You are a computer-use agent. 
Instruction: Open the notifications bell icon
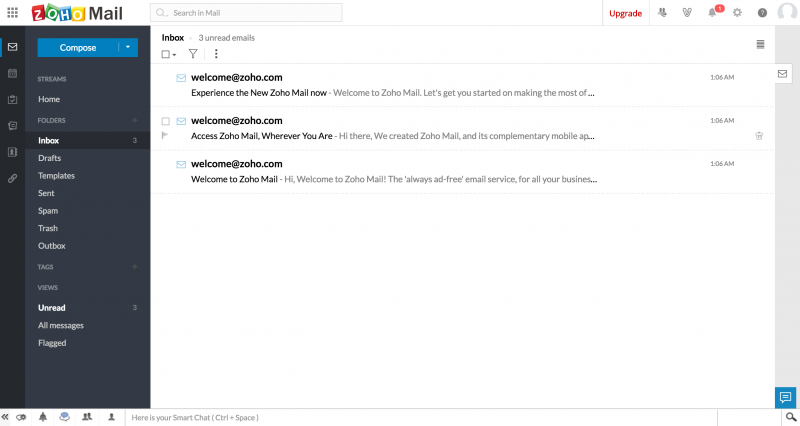coord(712,13)
